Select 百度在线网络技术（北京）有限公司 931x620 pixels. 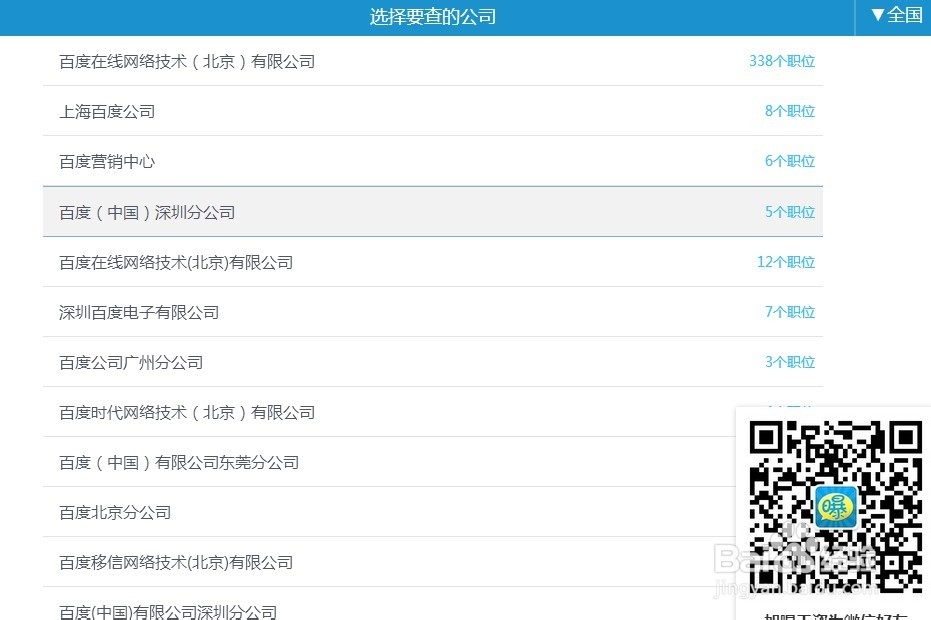click(186, 61)
